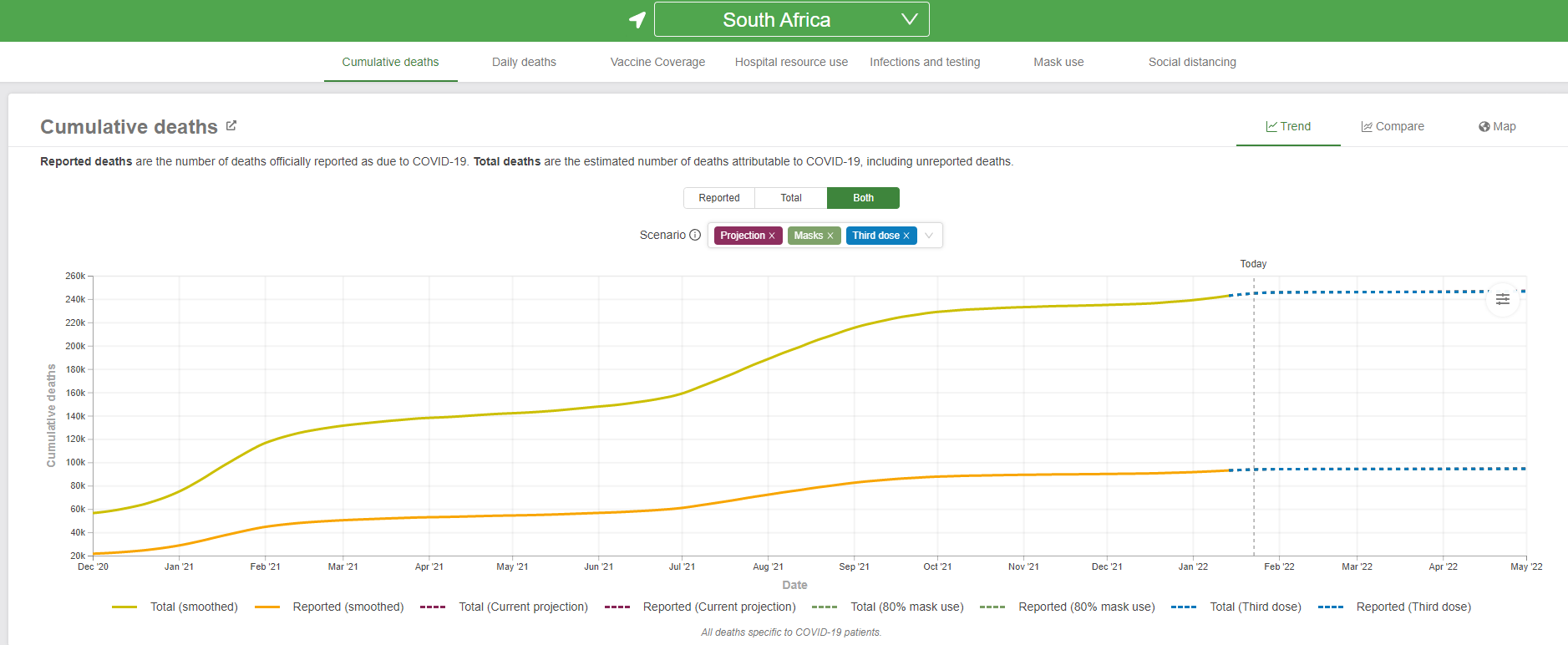Screen dimensions: 1568x645
Task: Select the Both deaths toggle
Action: [863, 198]
